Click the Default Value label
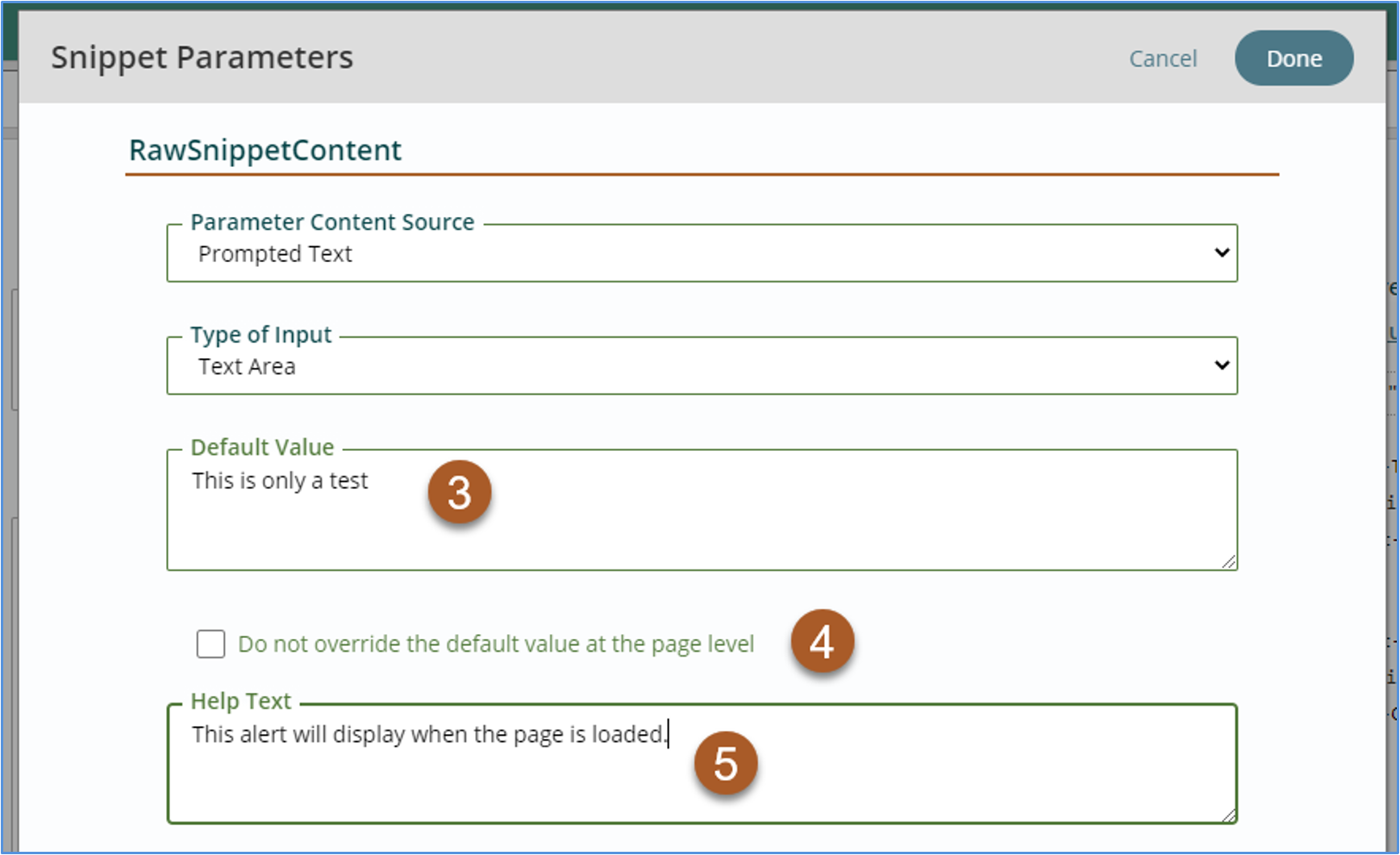 262,447
